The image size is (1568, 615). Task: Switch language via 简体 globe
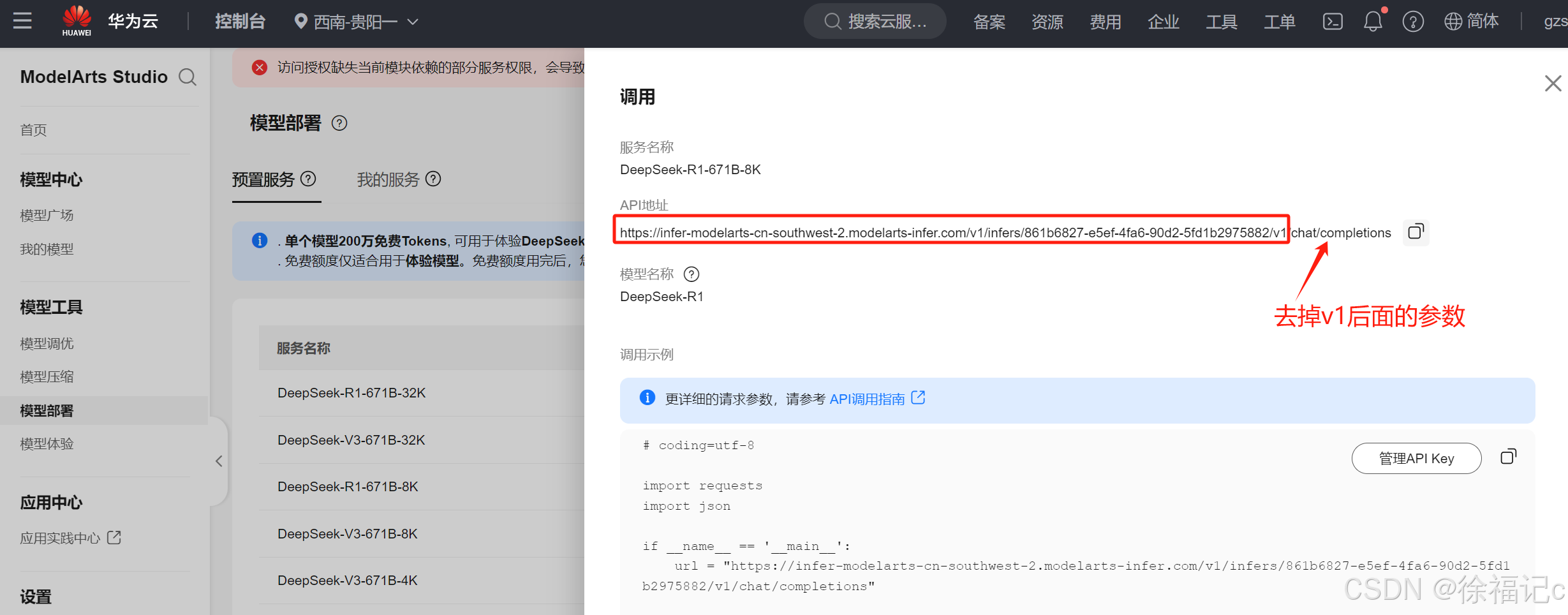1471,22
